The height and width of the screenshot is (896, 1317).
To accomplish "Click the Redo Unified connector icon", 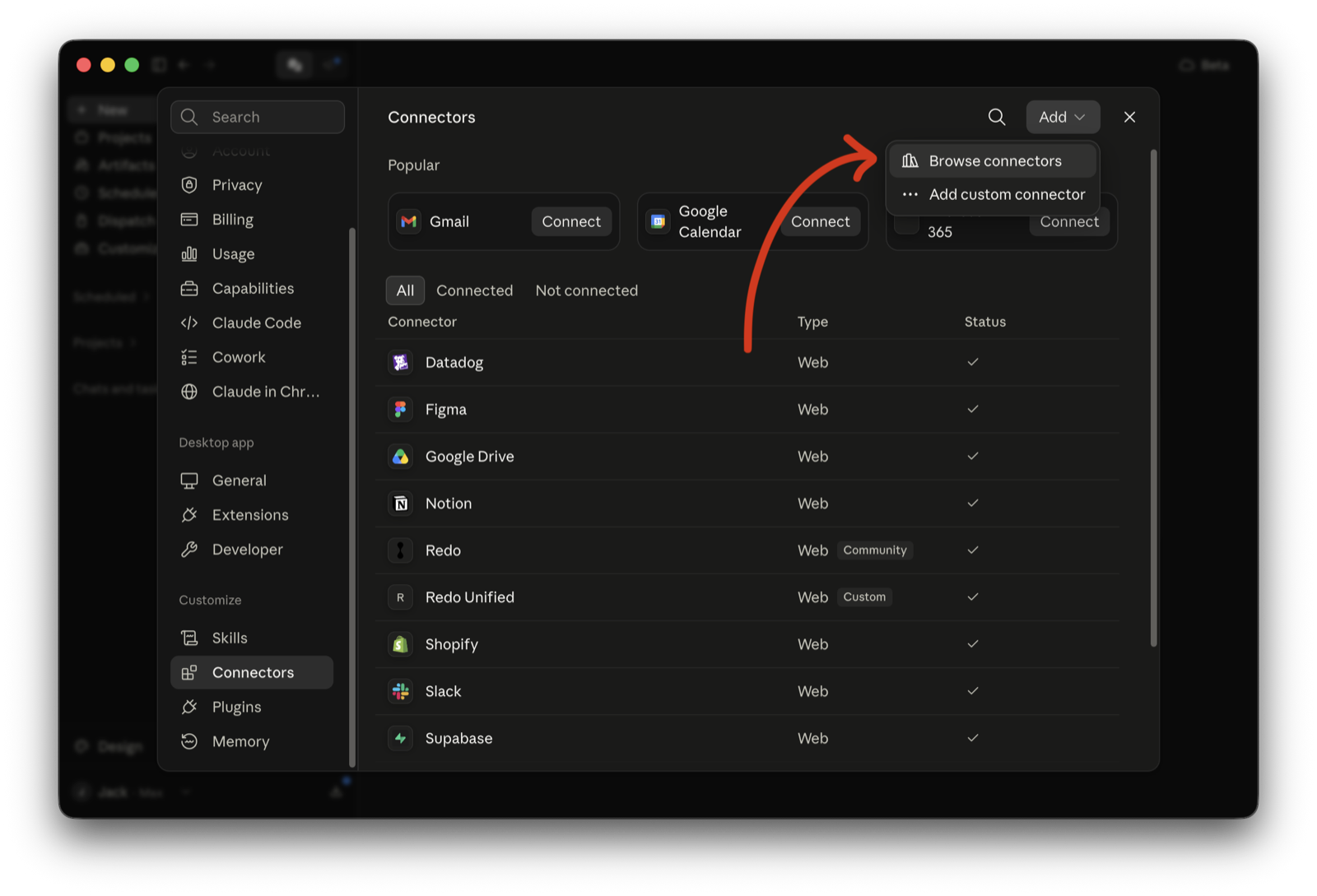I will [x=401, y=597].
